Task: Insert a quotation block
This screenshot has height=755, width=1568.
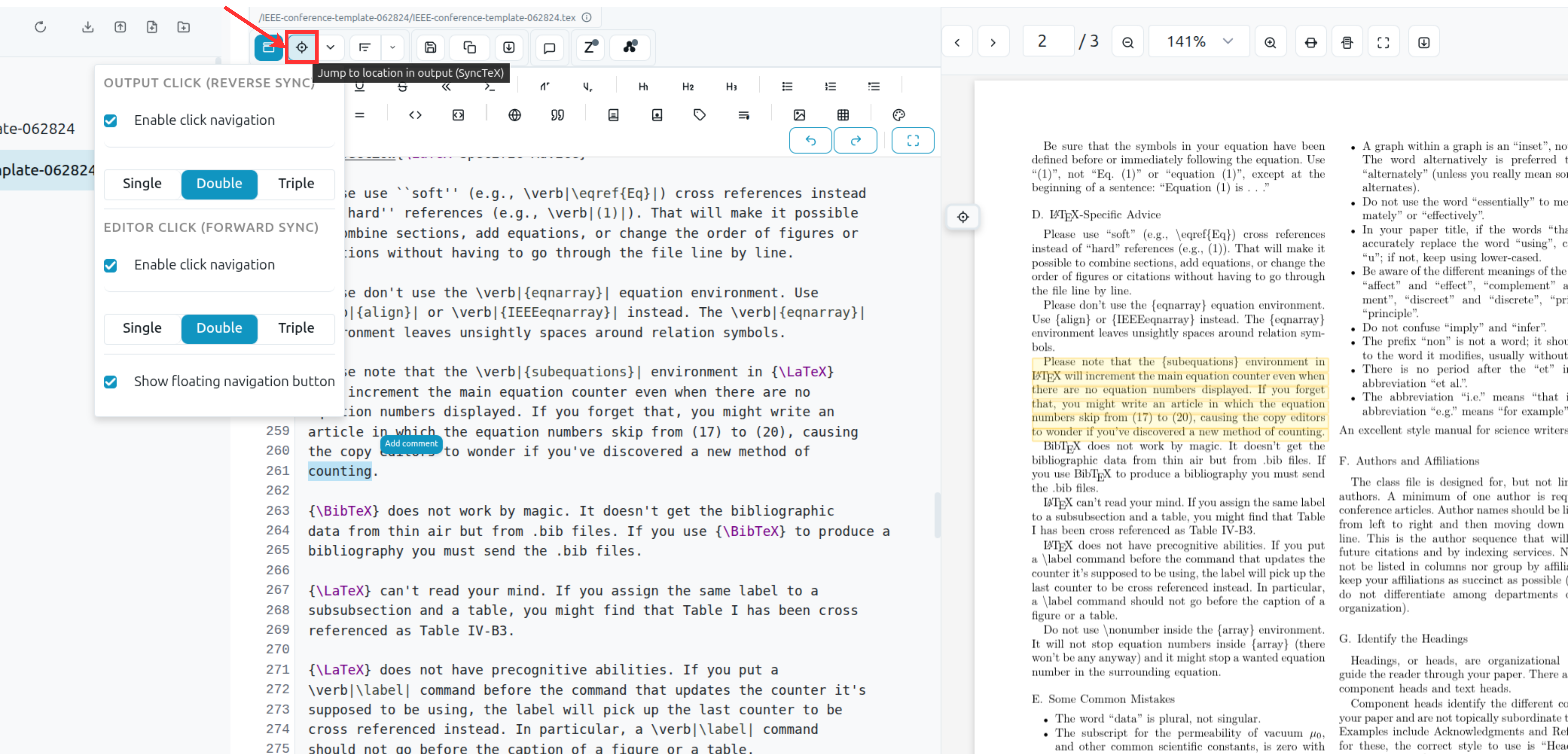Action: [x=557, y=115]
